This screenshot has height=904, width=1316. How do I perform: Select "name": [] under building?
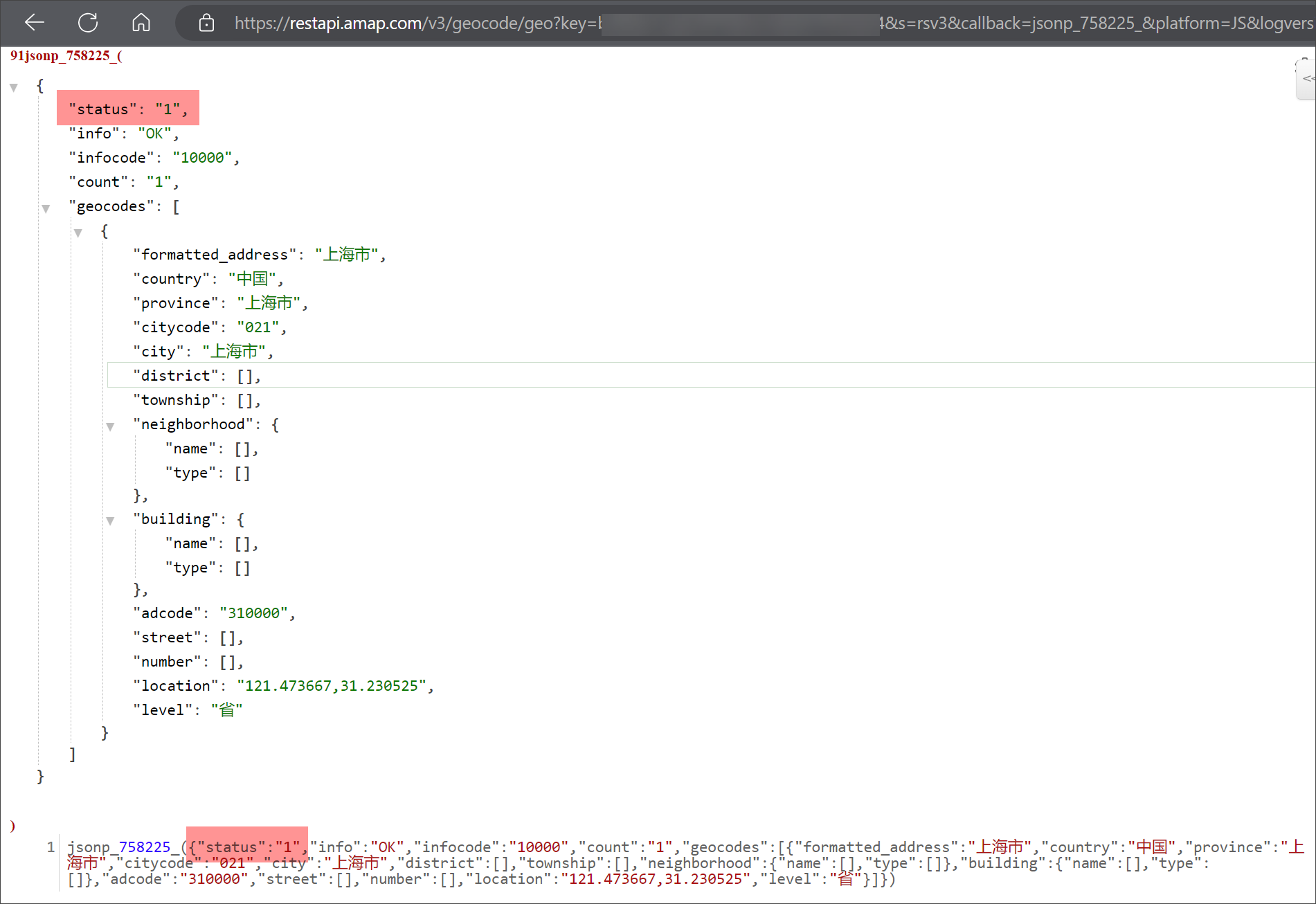click(212, 543)
